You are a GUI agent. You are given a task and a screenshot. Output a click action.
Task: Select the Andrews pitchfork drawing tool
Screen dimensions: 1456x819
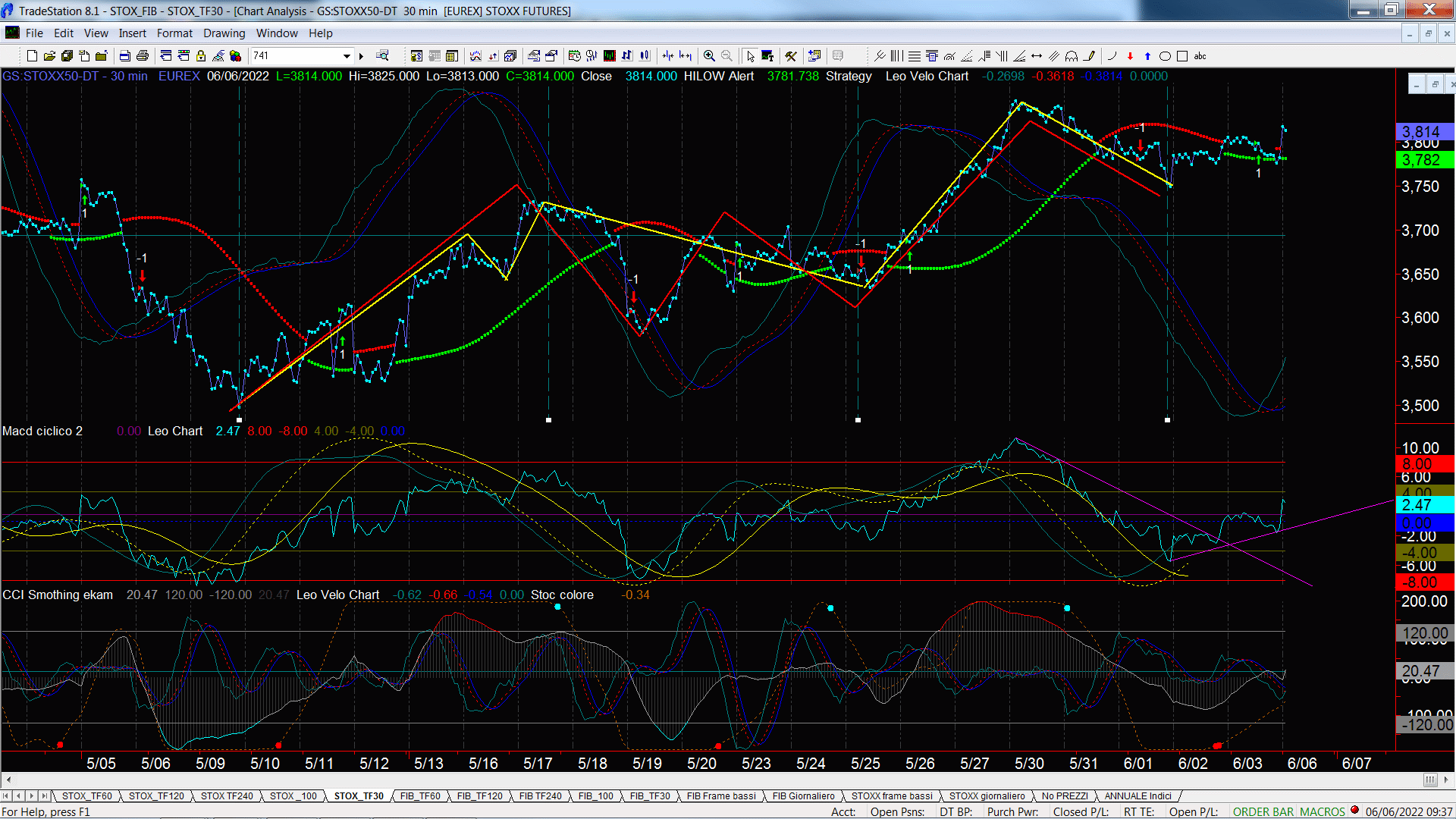[880, 56]
